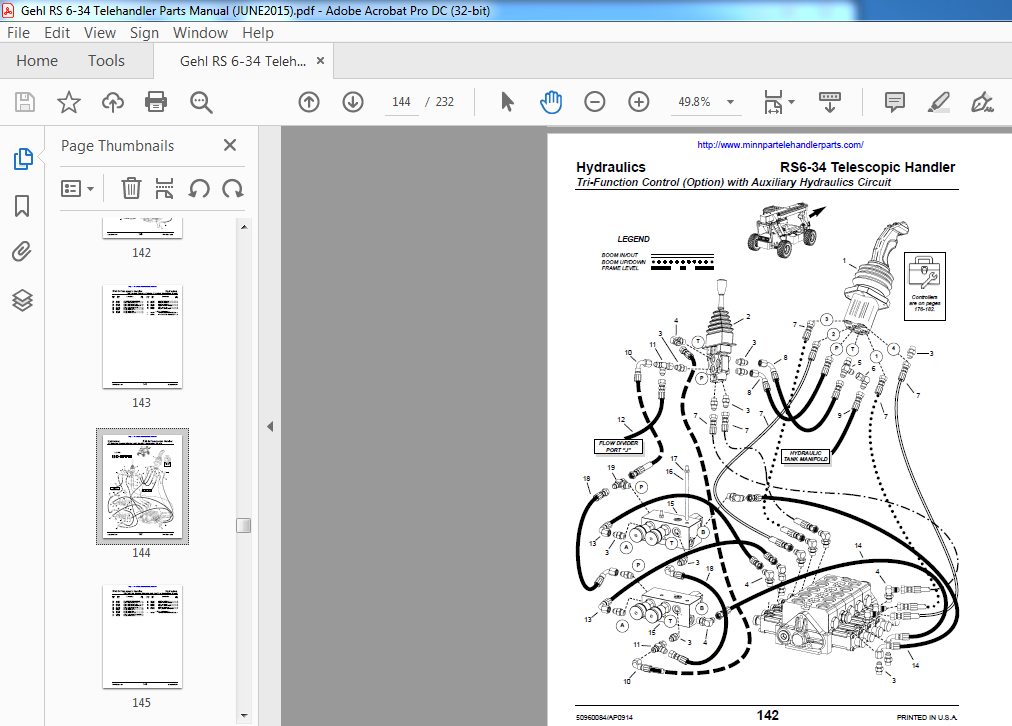Screen dimensions: 1012x726
Task: Open the fit page width tool
Action: (773, 102)
